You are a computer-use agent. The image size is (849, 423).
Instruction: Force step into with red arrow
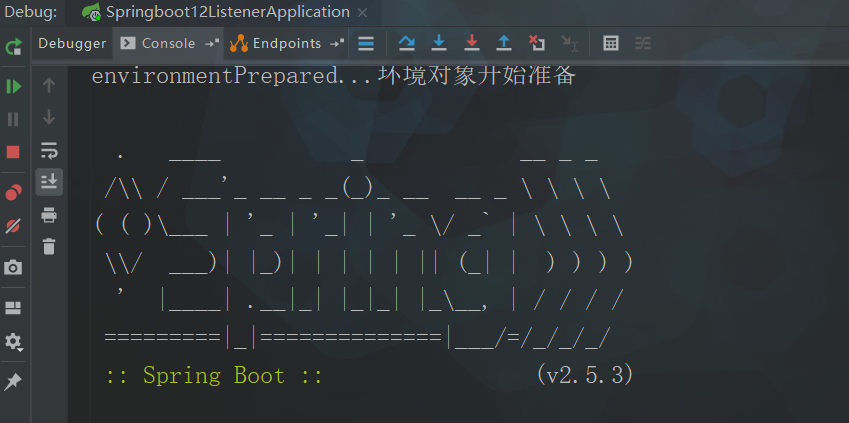(472, 43)
